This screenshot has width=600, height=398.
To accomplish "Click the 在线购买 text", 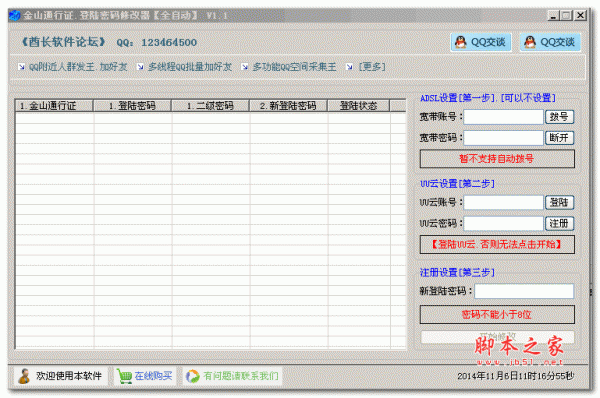I will 153,376.
